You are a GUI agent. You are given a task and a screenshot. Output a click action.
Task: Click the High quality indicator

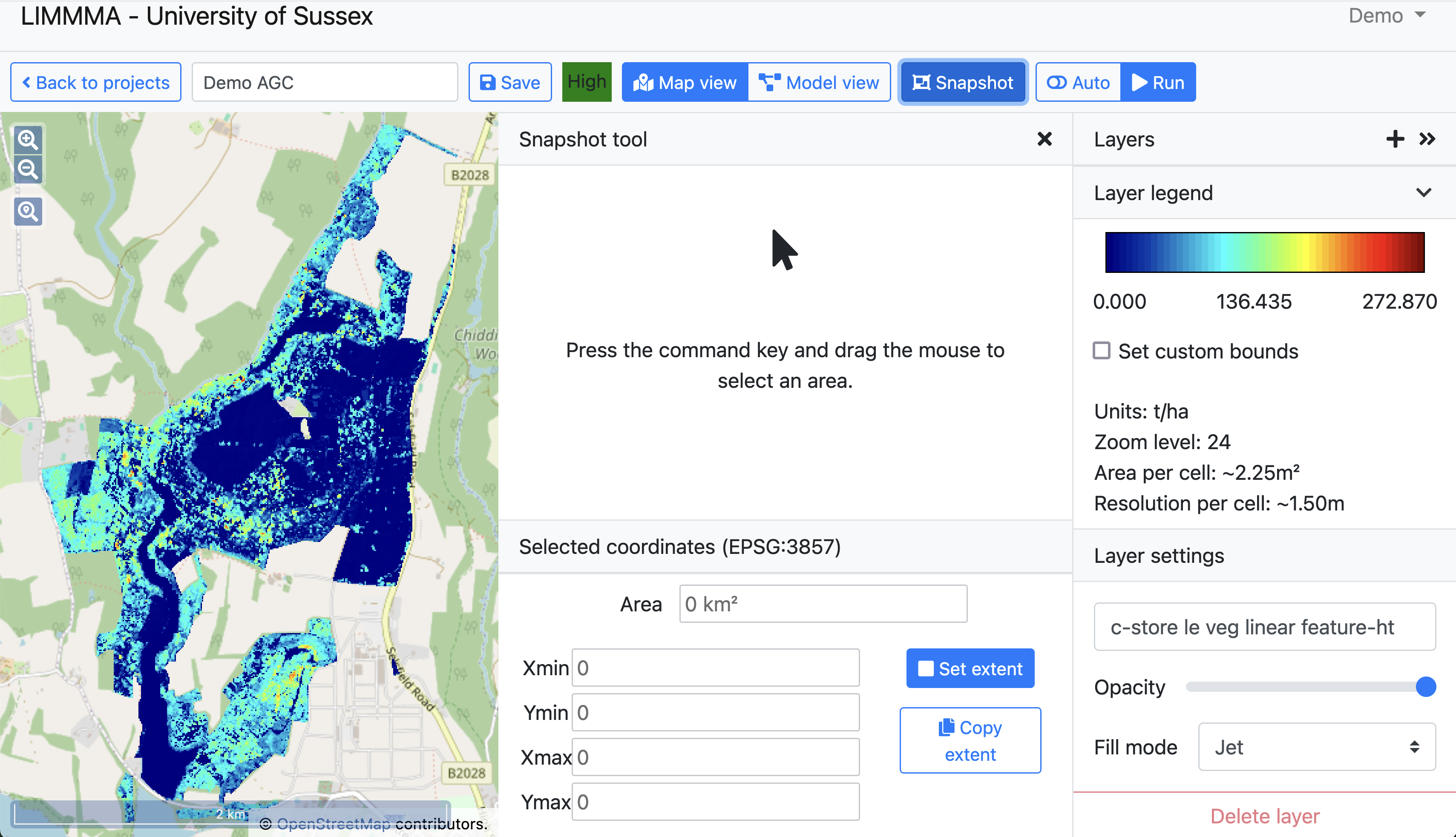point(587,82)
